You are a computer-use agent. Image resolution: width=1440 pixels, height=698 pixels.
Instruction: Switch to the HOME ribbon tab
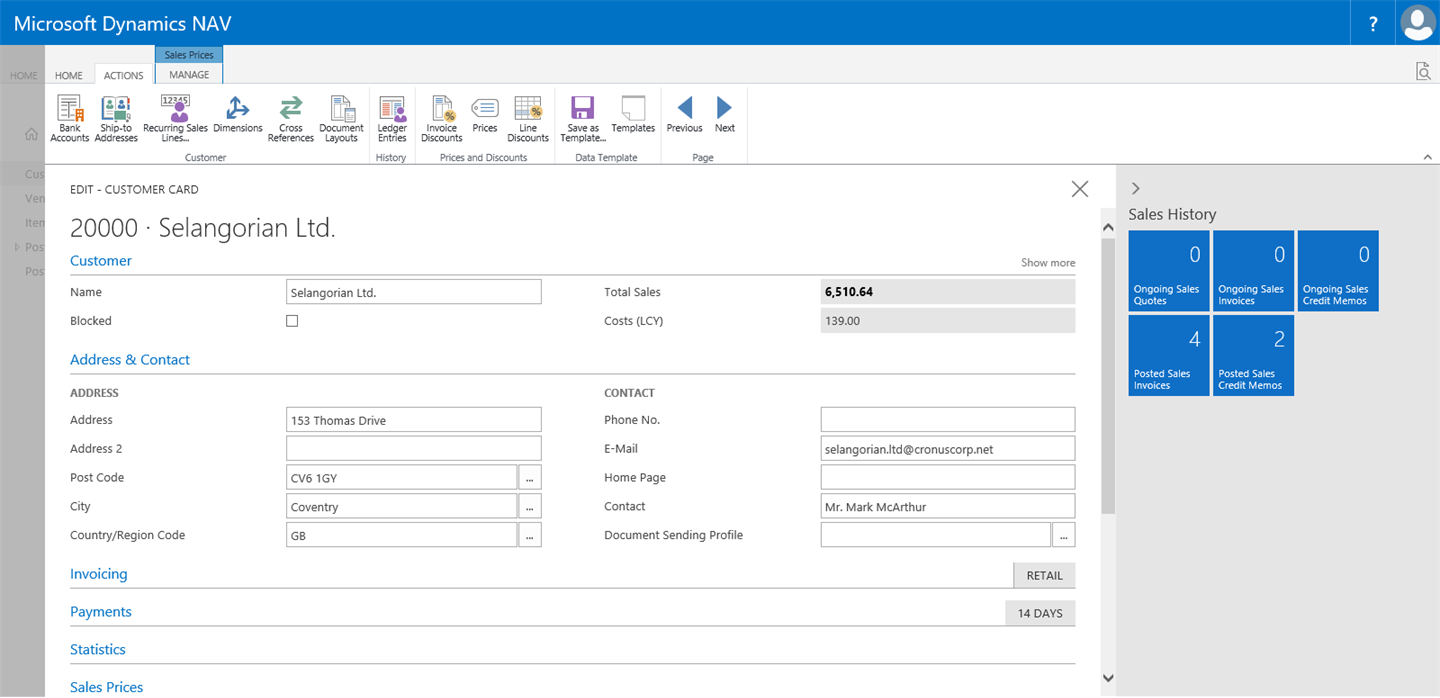pos(69,75)
